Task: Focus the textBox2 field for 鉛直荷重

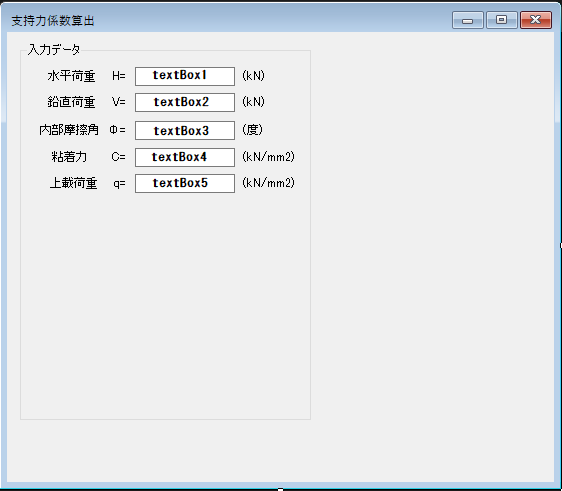Action: (185, 103)
